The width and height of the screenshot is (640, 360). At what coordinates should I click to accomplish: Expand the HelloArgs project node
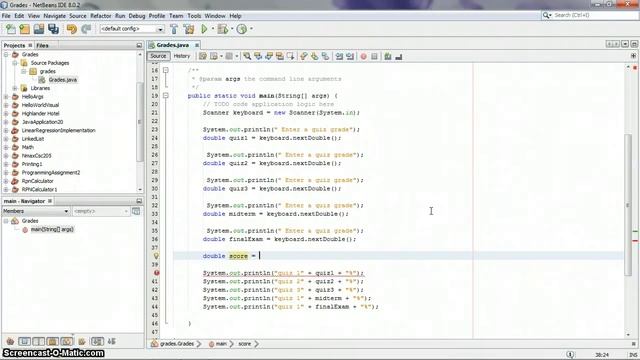tap(6, 97)
